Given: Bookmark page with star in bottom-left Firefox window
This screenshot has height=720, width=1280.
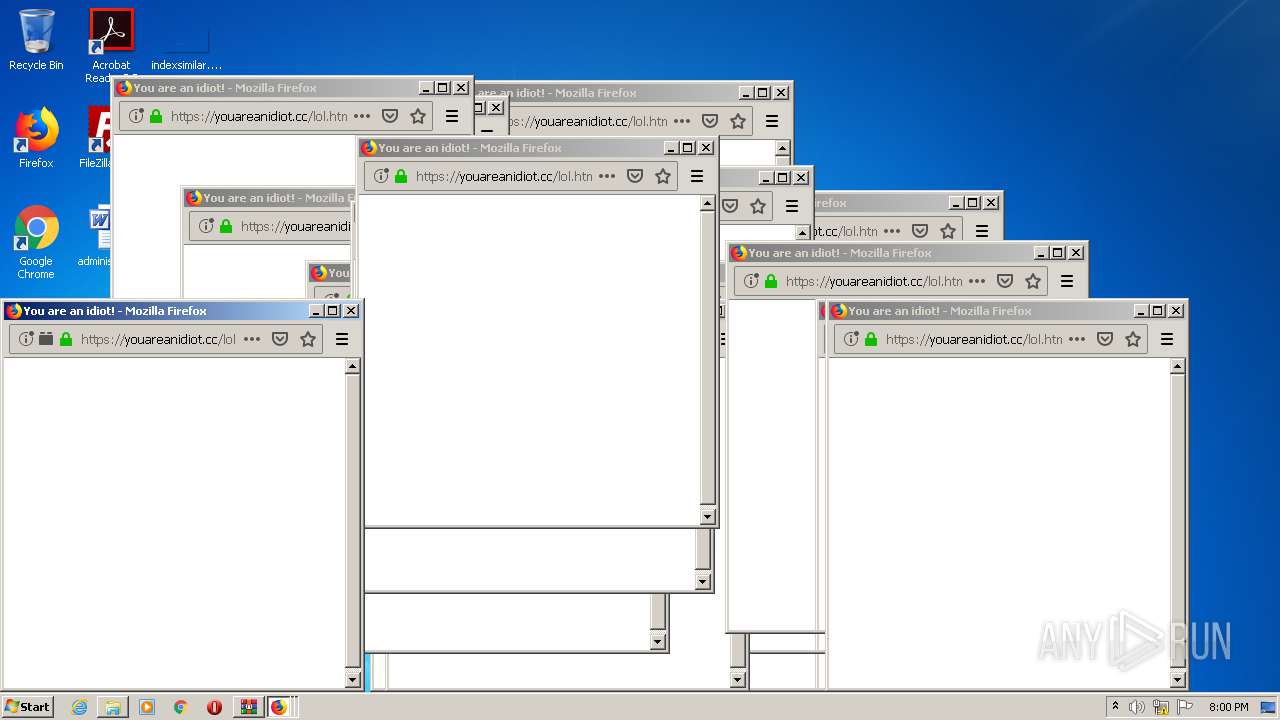Looking at the screenshot, I should coord(308,339).
